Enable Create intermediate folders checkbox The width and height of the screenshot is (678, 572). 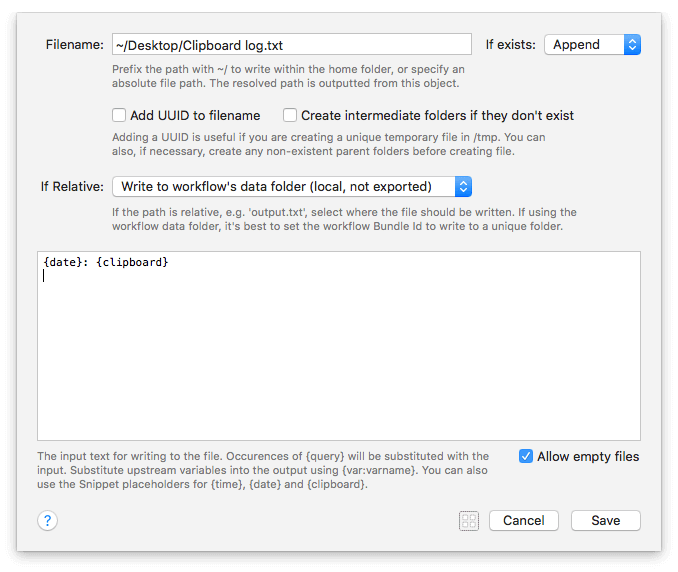point(290,115)
